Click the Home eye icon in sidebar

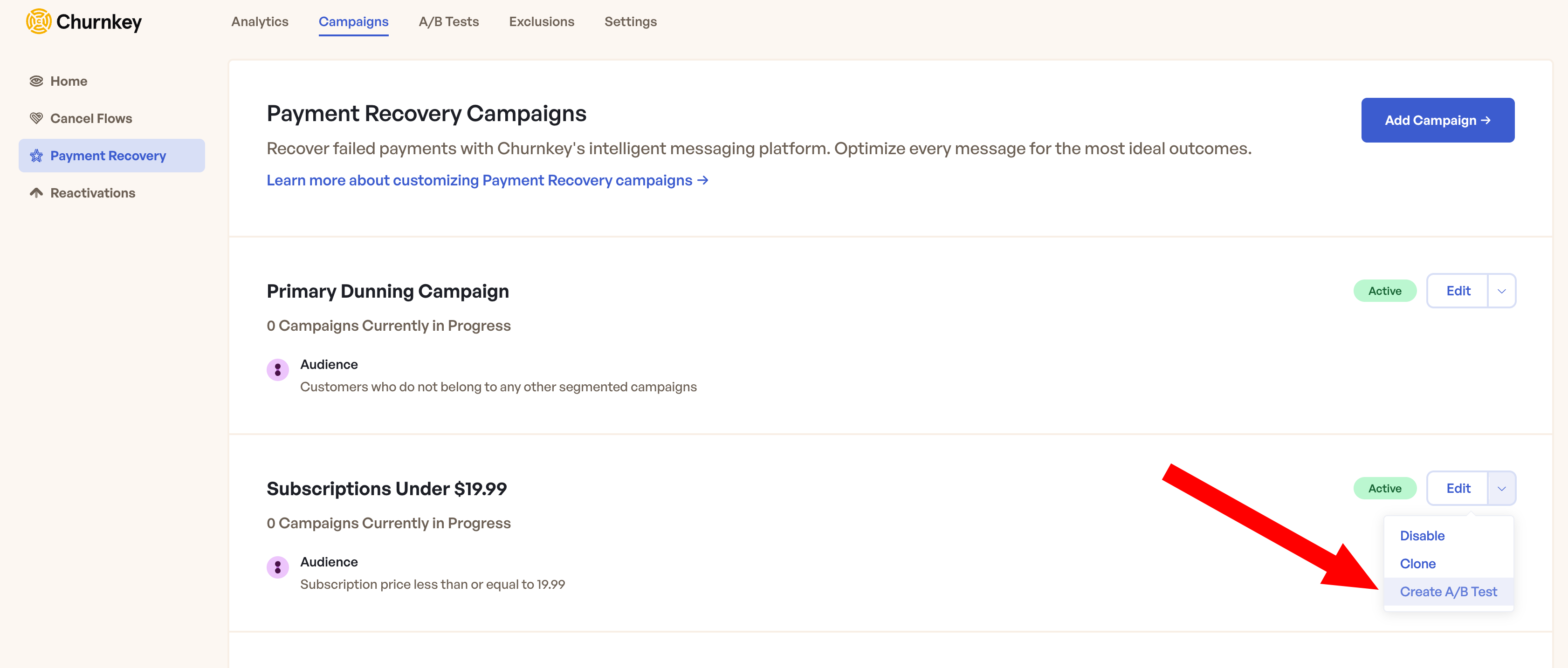coord(36,81)
